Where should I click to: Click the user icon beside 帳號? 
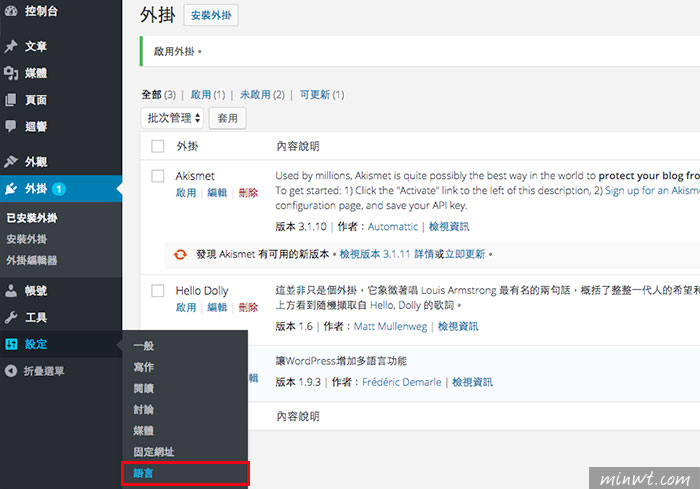pyautogui.click(x=11, y=291)
